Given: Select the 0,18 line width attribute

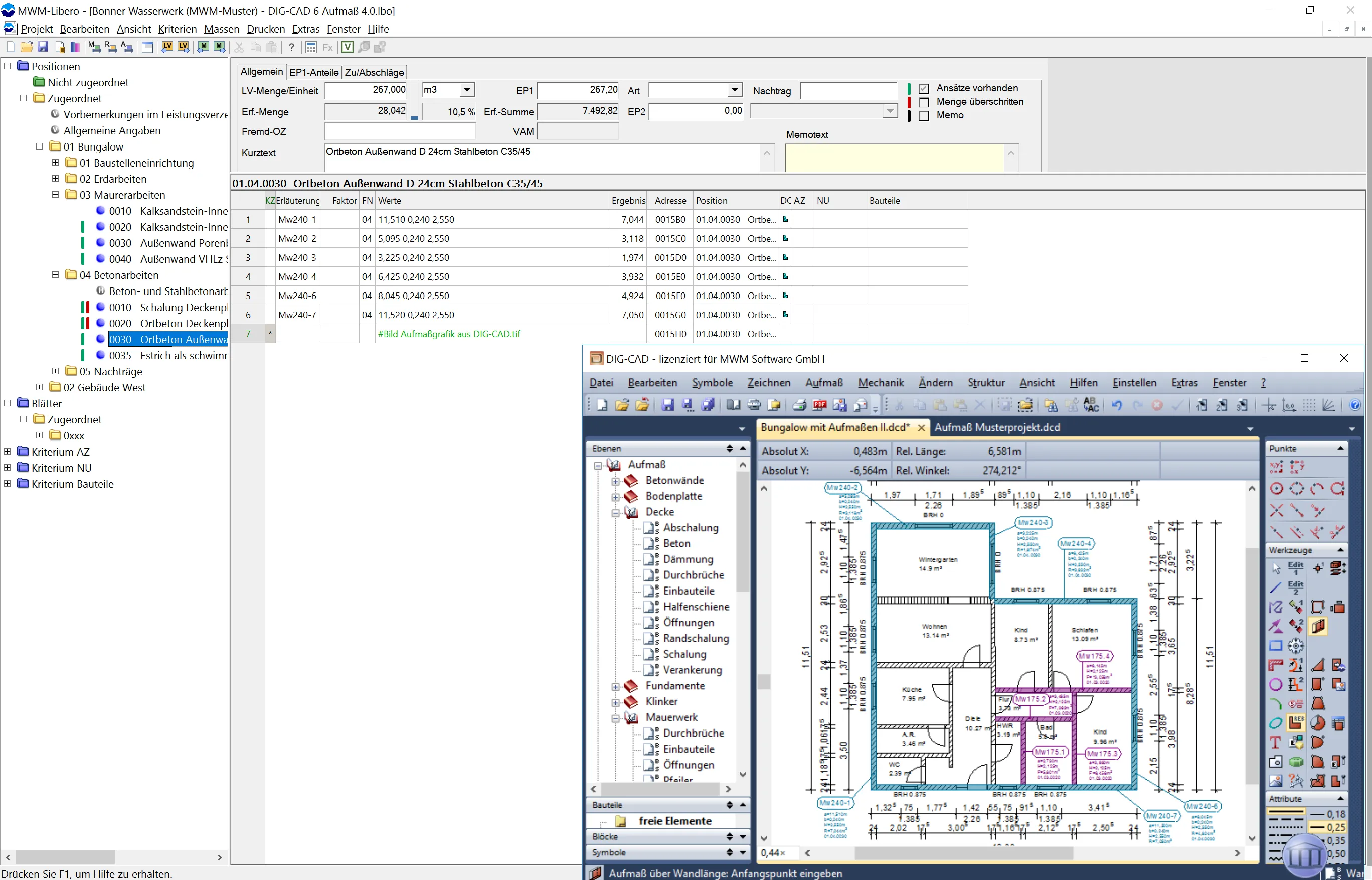Looking at the screenshot, I should pyautogui.click(x=1328, y=814).
